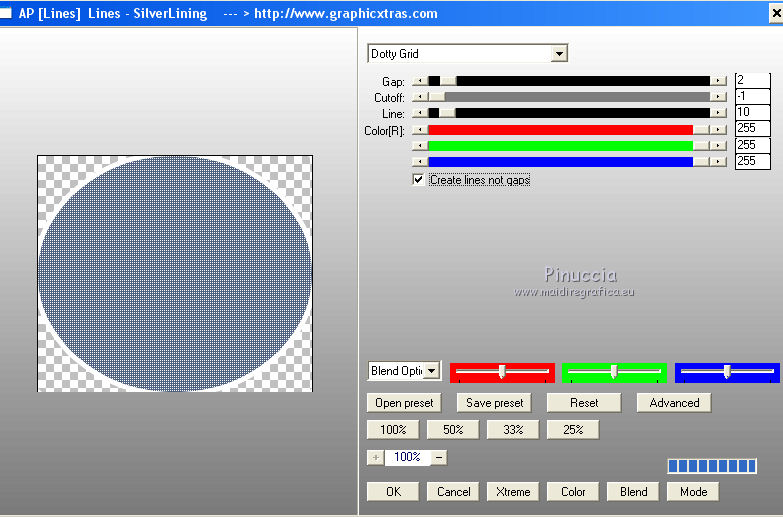
Task: Click the green value field showing 255
Action: [x=753, y=145]
